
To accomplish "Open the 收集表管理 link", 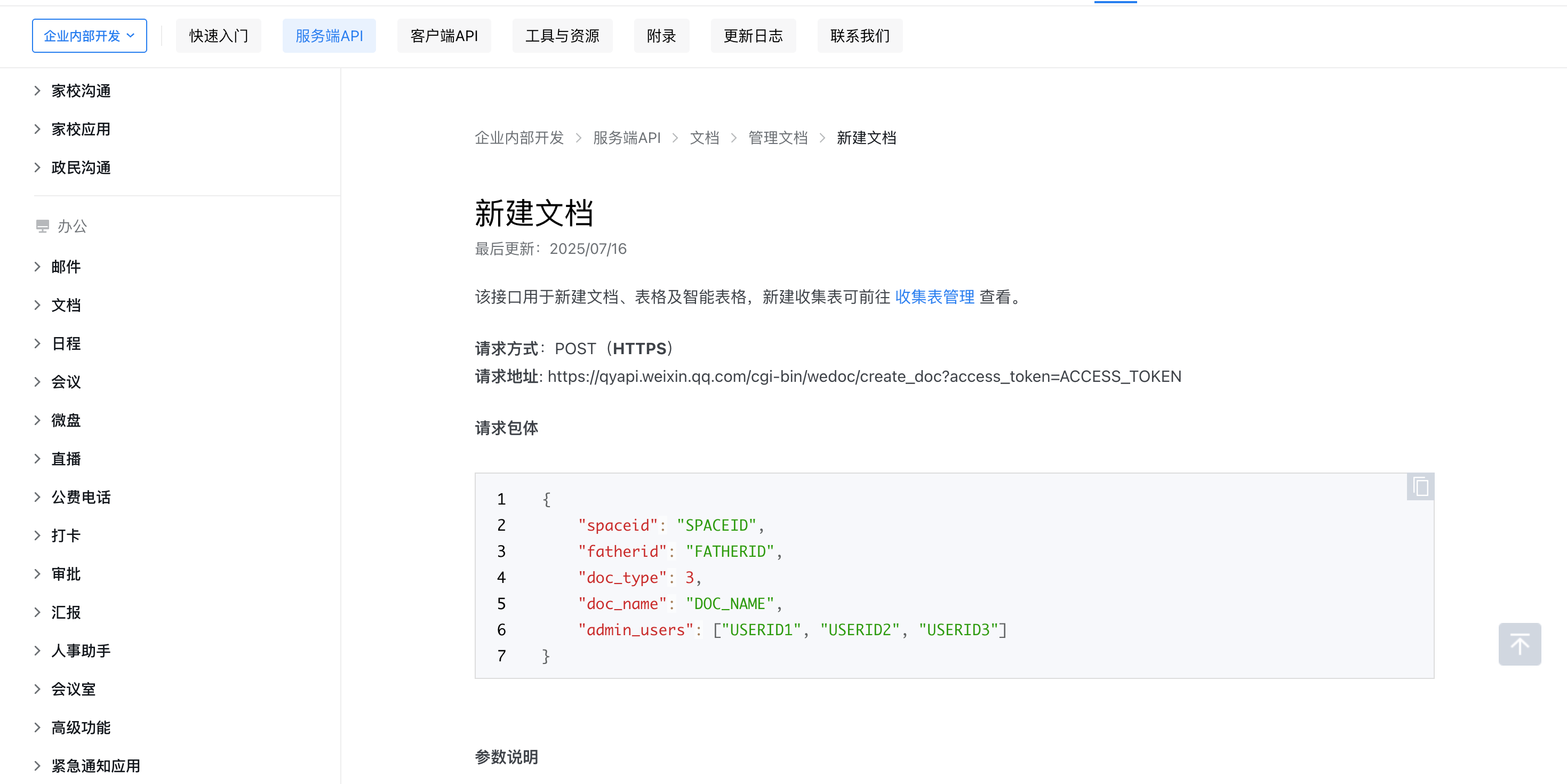I will coord(934,298).
